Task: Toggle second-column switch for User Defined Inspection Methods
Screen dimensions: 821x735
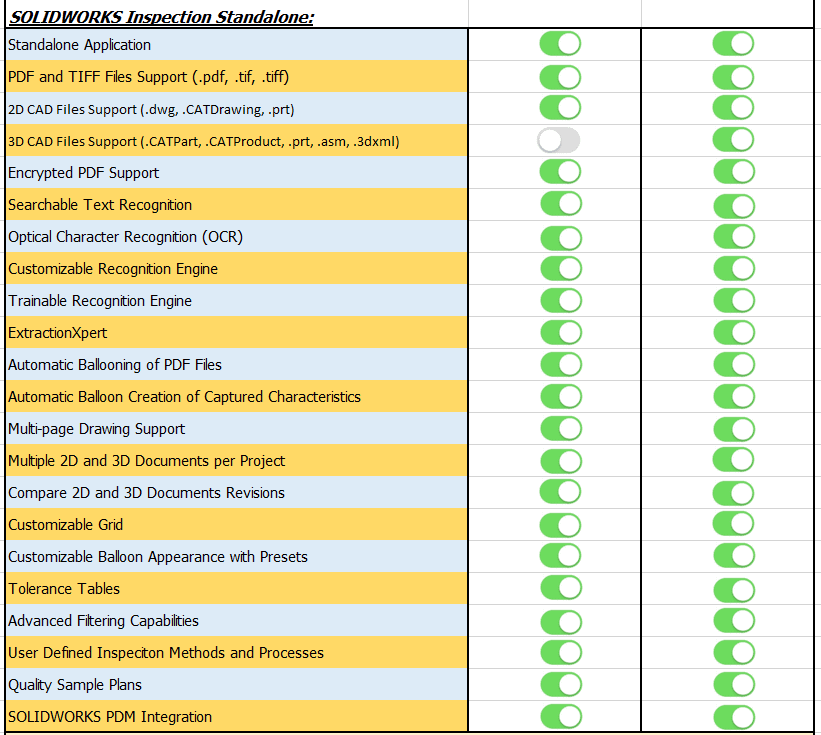Action: (734, 652)
